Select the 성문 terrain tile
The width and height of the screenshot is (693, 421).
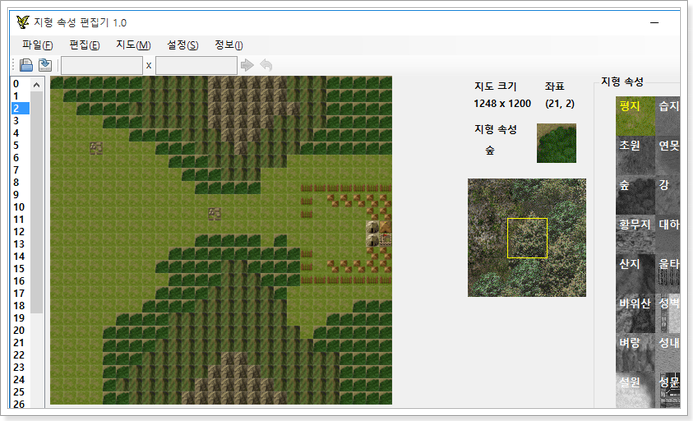[667, 390]
